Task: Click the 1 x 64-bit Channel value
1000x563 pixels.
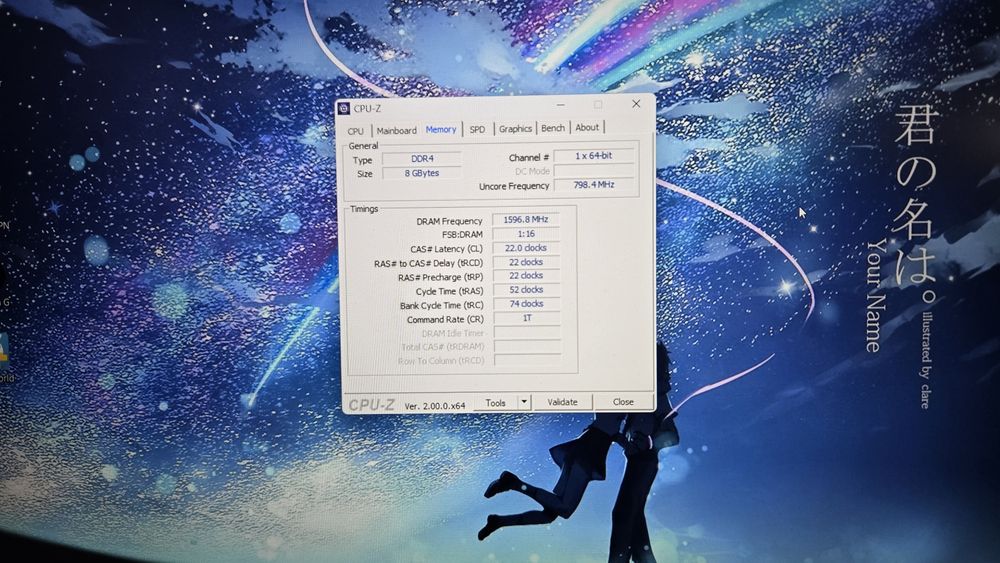Action: [x=594, y=156]
